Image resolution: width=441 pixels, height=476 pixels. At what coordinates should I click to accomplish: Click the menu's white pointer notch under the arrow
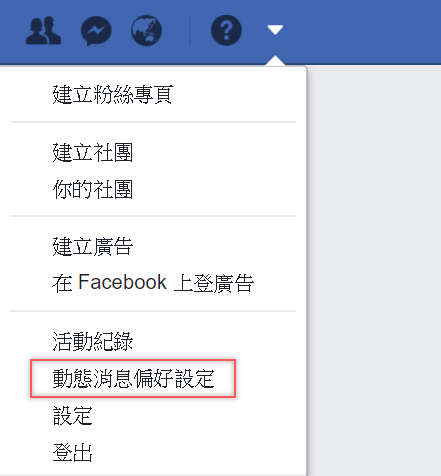click(x=275, y=61)
